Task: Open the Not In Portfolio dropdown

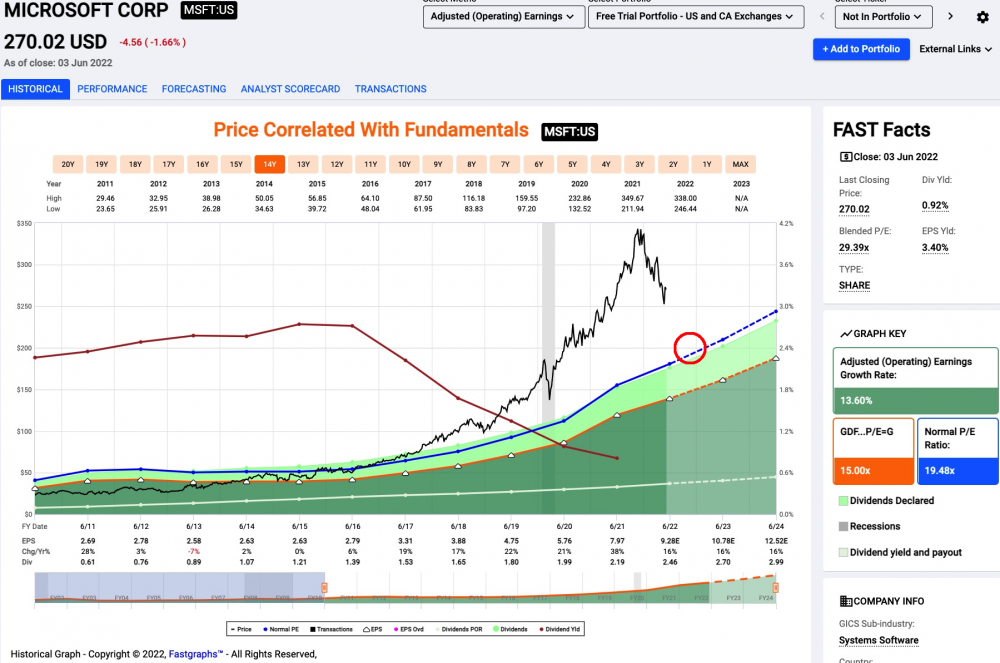Action: click(883, 17)
